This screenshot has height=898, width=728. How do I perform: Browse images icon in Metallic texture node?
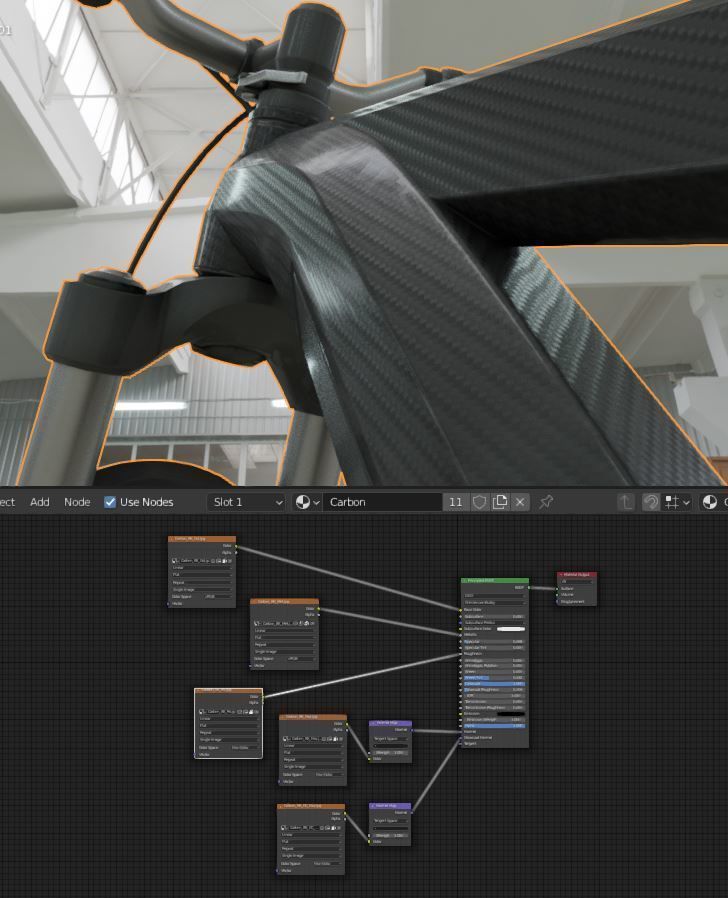click(257, 624)
